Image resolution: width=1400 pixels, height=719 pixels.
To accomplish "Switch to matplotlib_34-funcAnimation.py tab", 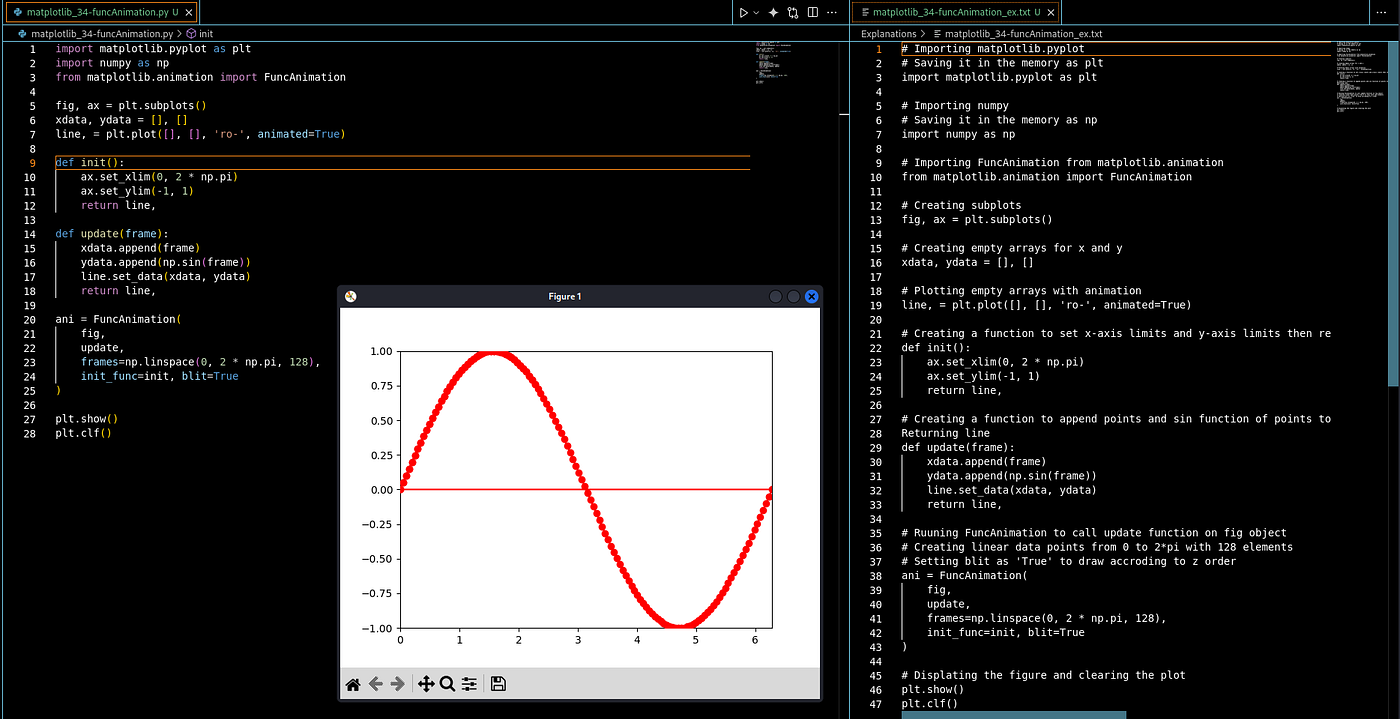I will pos(98,12).
